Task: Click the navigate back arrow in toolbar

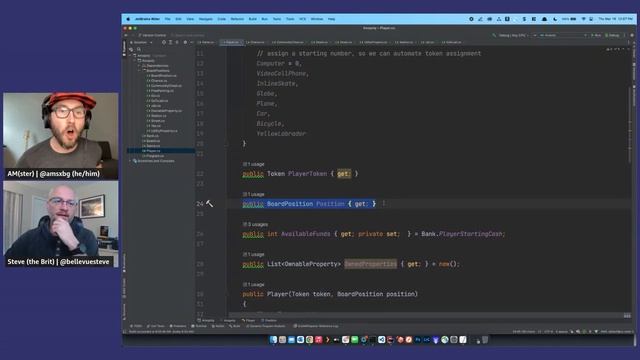Action: click(126, 35)
